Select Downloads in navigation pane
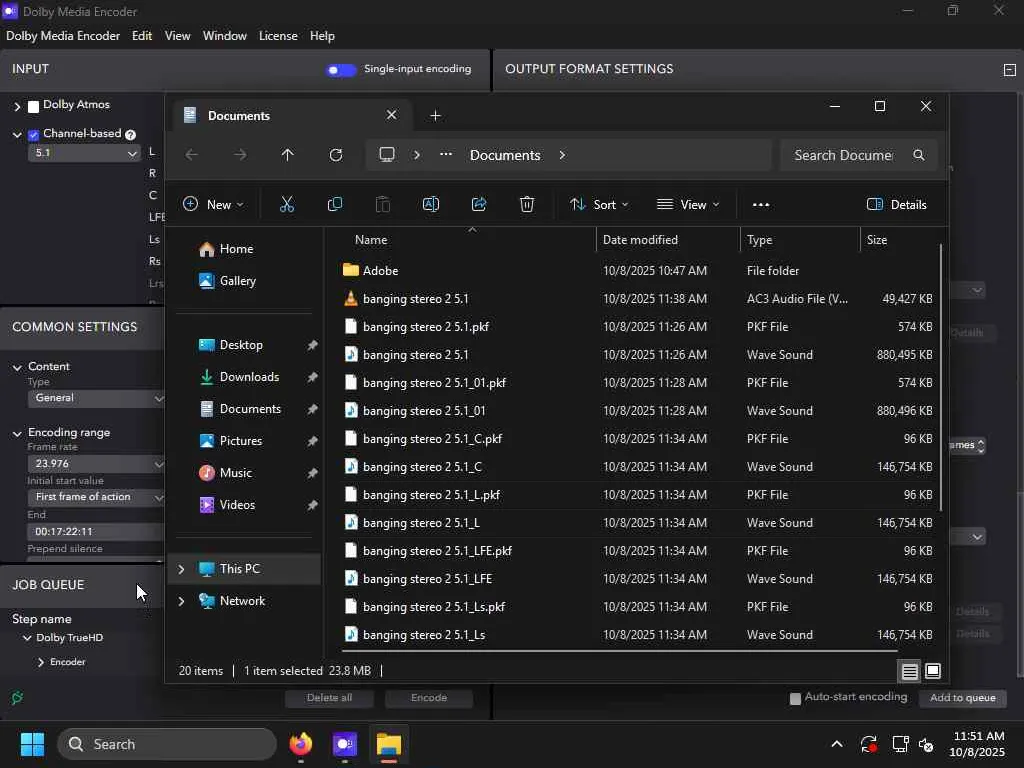 click(249, 377)
